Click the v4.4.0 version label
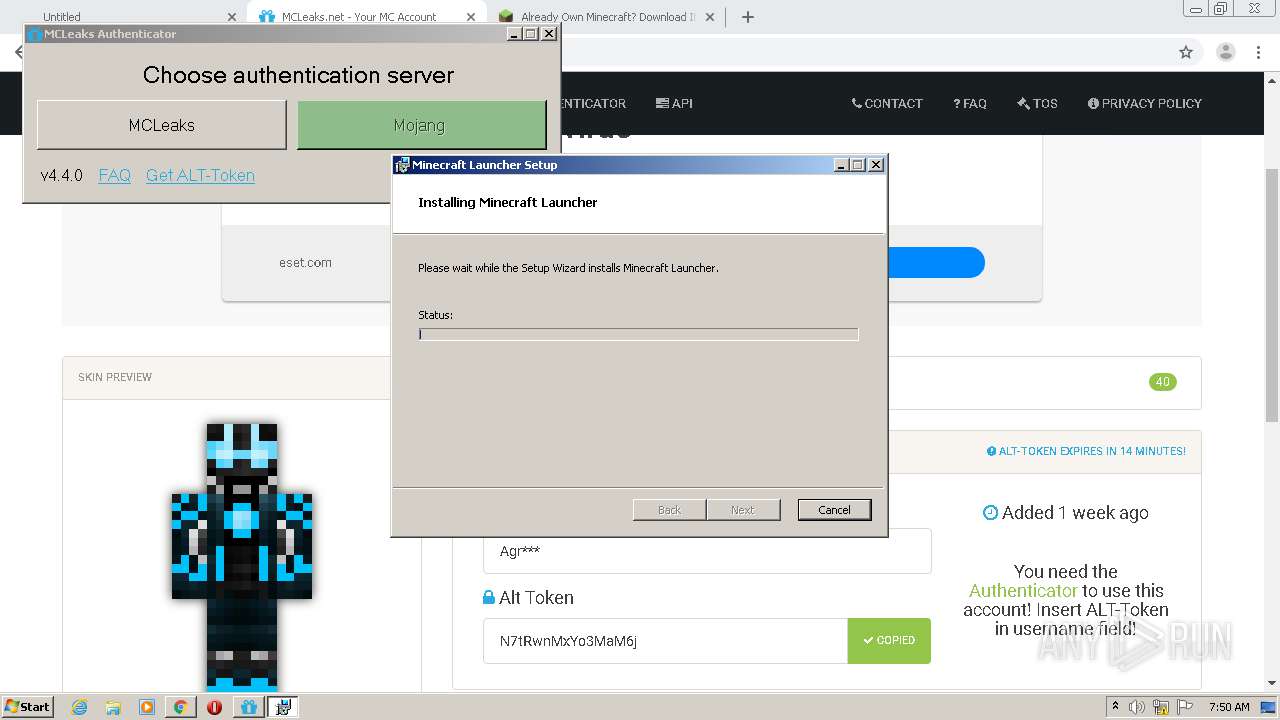The width and height of the screenshot is (1280, 720). (x=61, y=175)
